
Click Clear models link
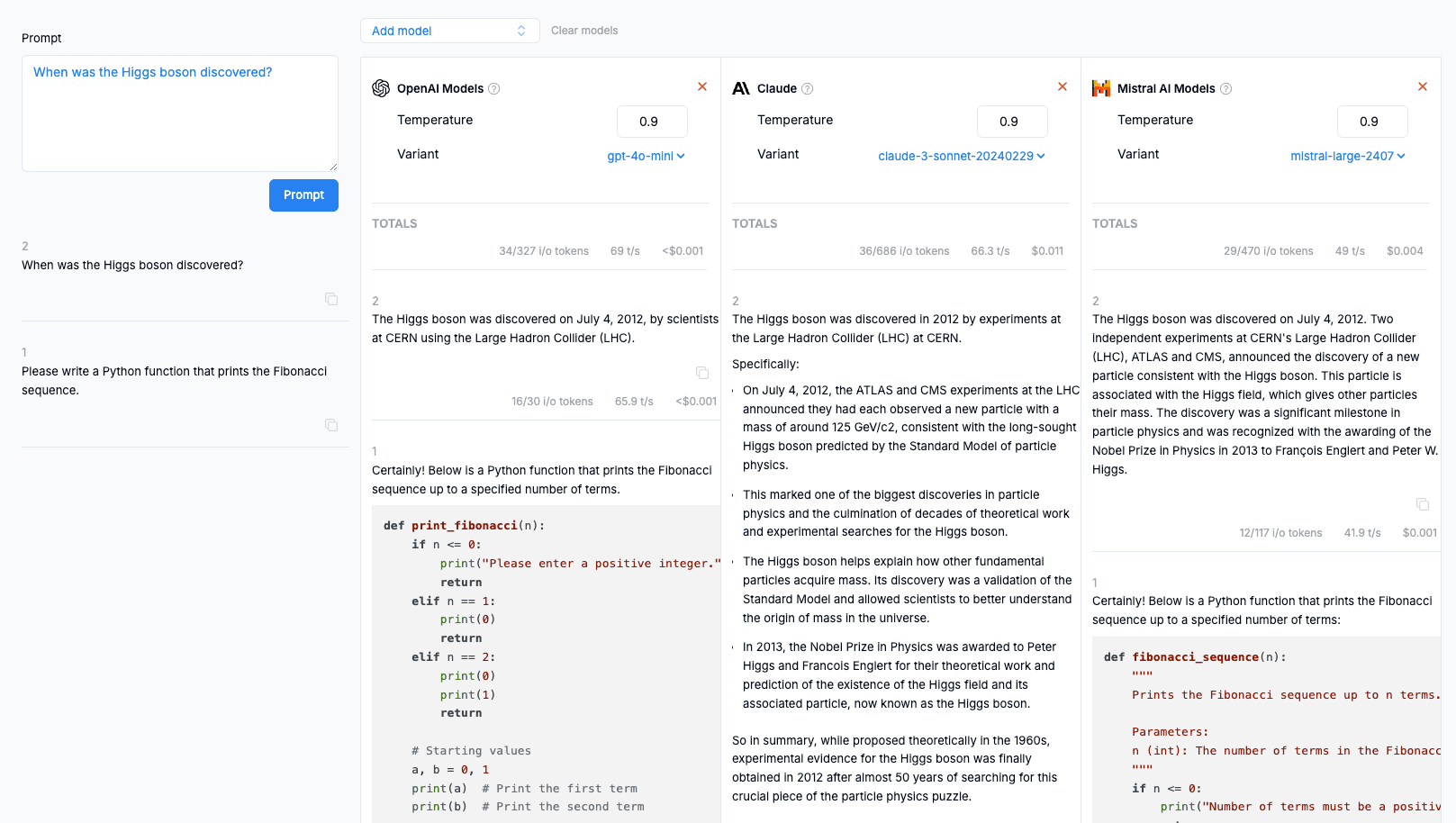584,31
